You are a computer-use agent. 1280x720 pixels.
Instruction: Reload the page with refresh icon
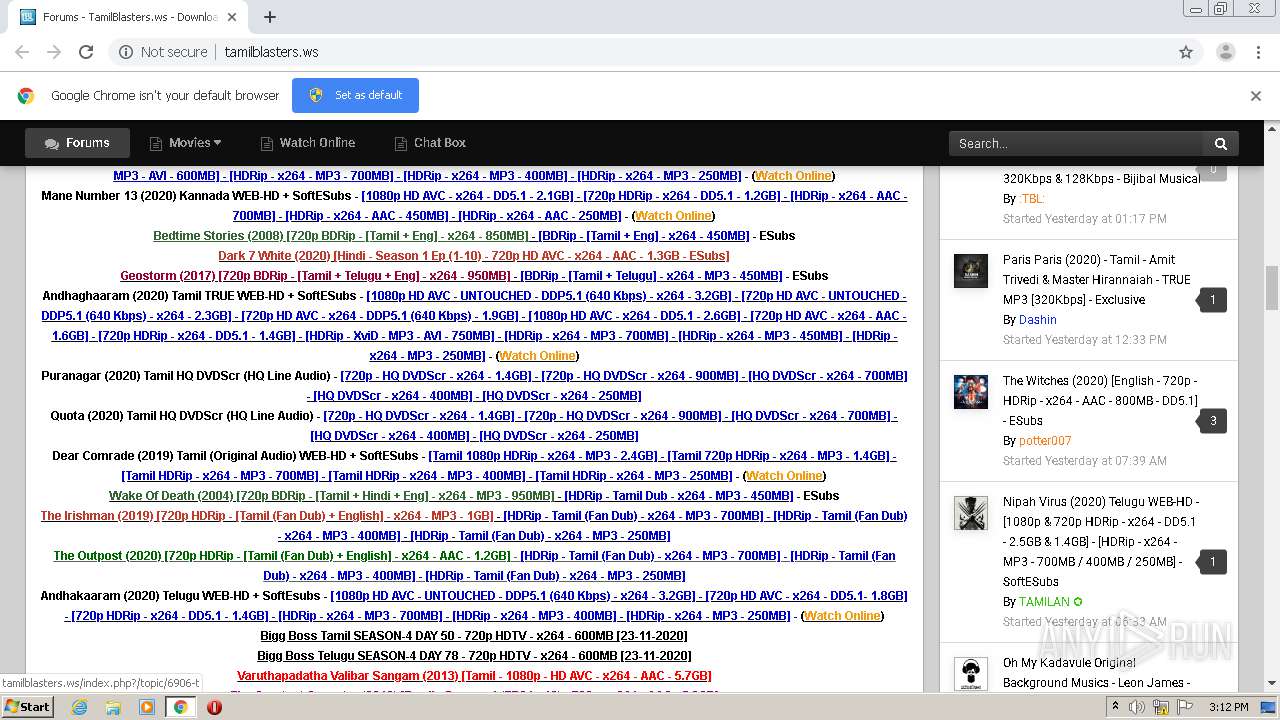point(86,52)
